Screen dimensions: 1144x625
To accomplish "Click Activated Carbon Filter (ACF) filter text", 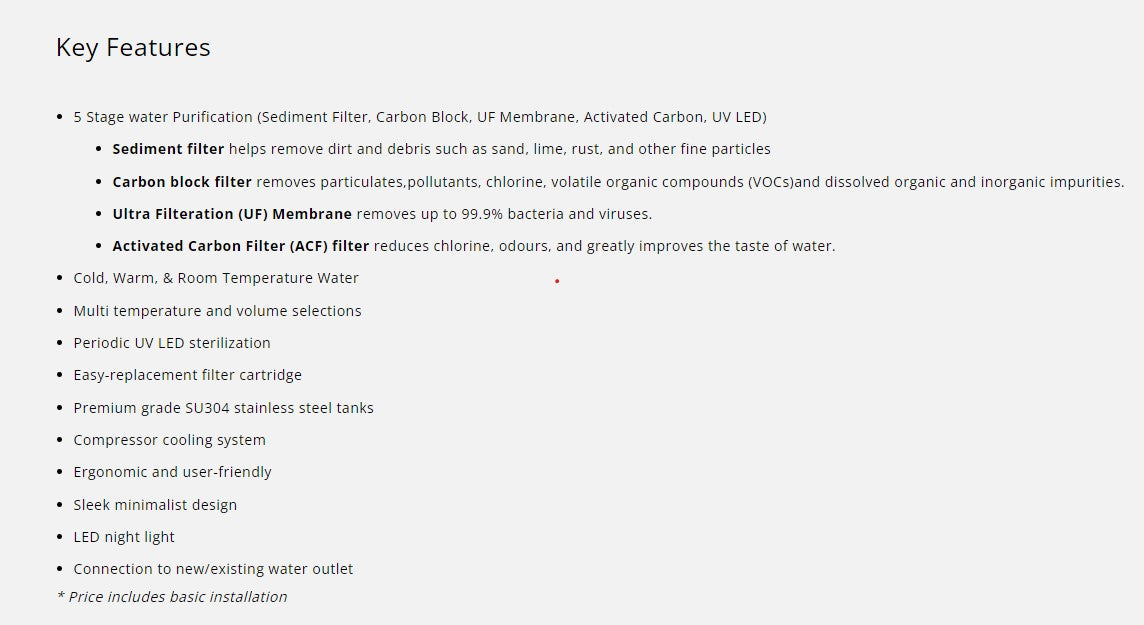I will tap(241, 246).
